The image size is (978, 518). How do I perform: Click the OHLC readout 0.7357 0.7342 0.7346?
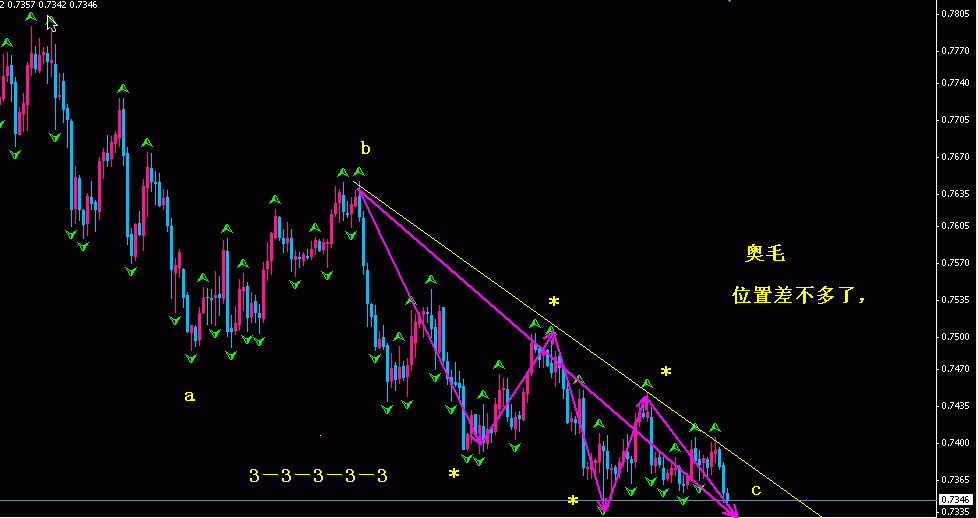tap(53, 4)
